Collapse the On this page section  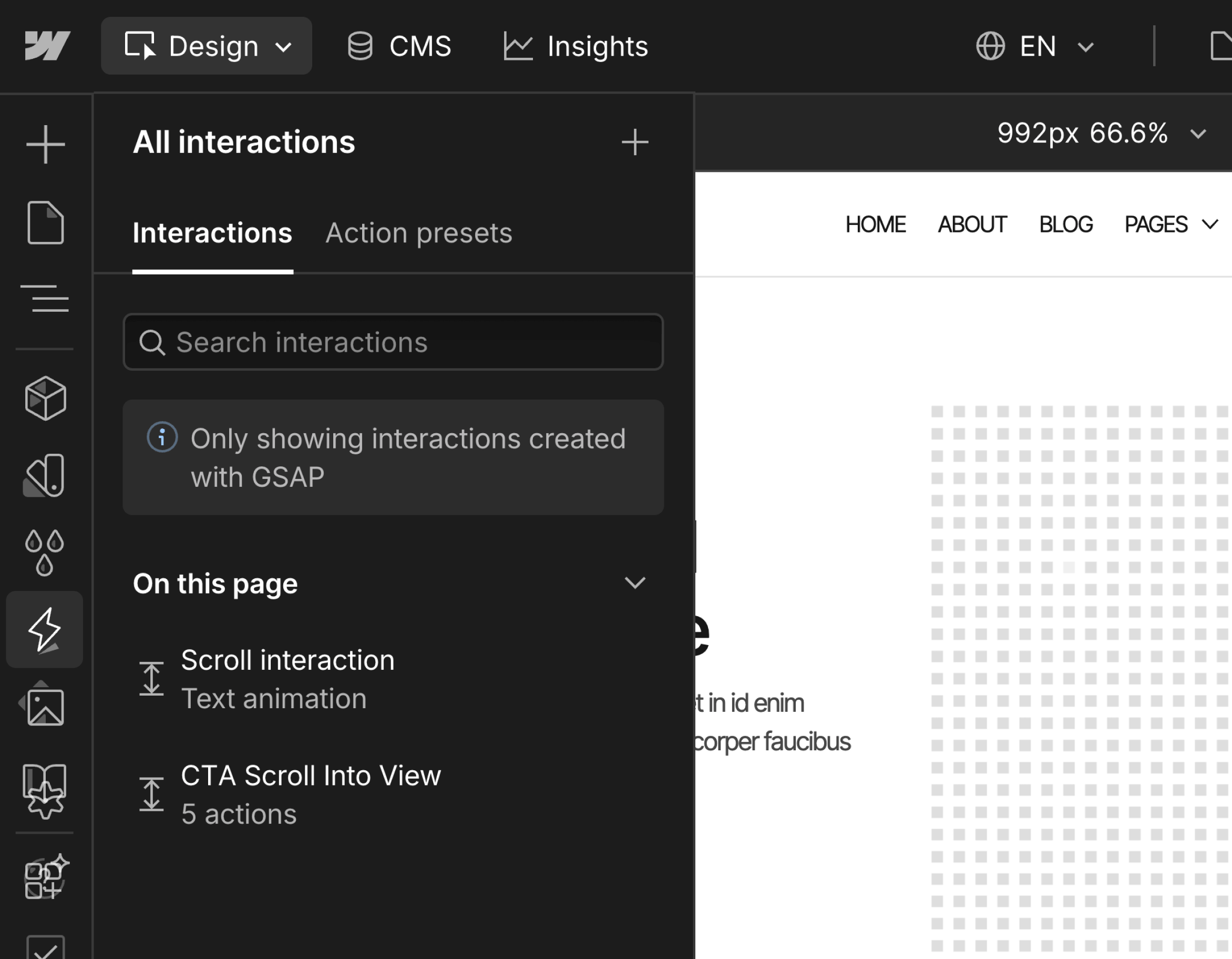coord(636,584)
